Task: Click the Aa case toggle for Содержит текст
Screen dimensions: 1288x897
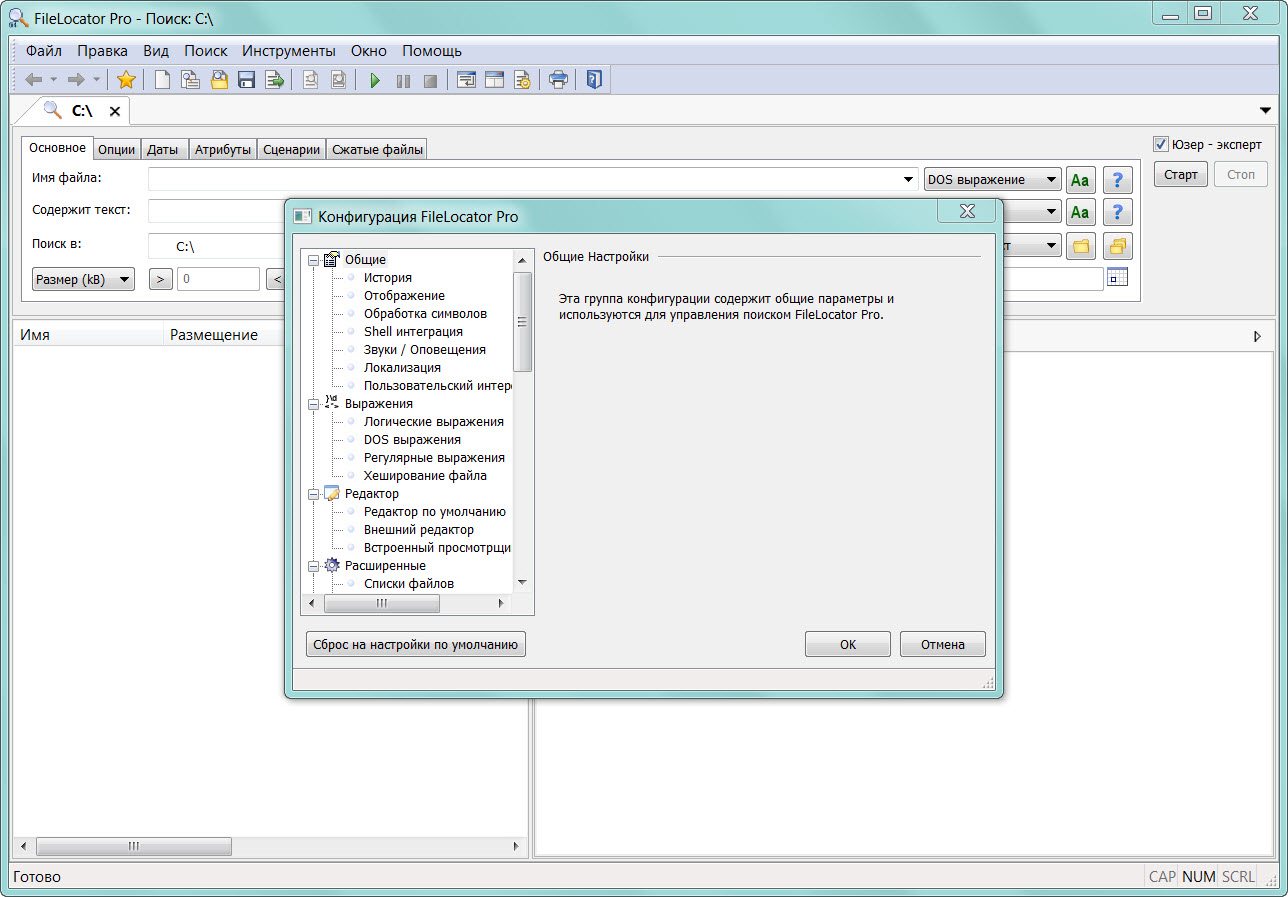Action: 1080,212
